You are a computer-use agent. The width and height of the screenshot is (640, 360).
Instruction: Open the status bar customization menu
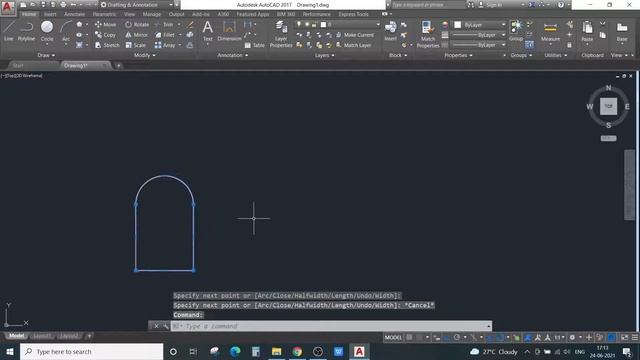click(635, 338)
